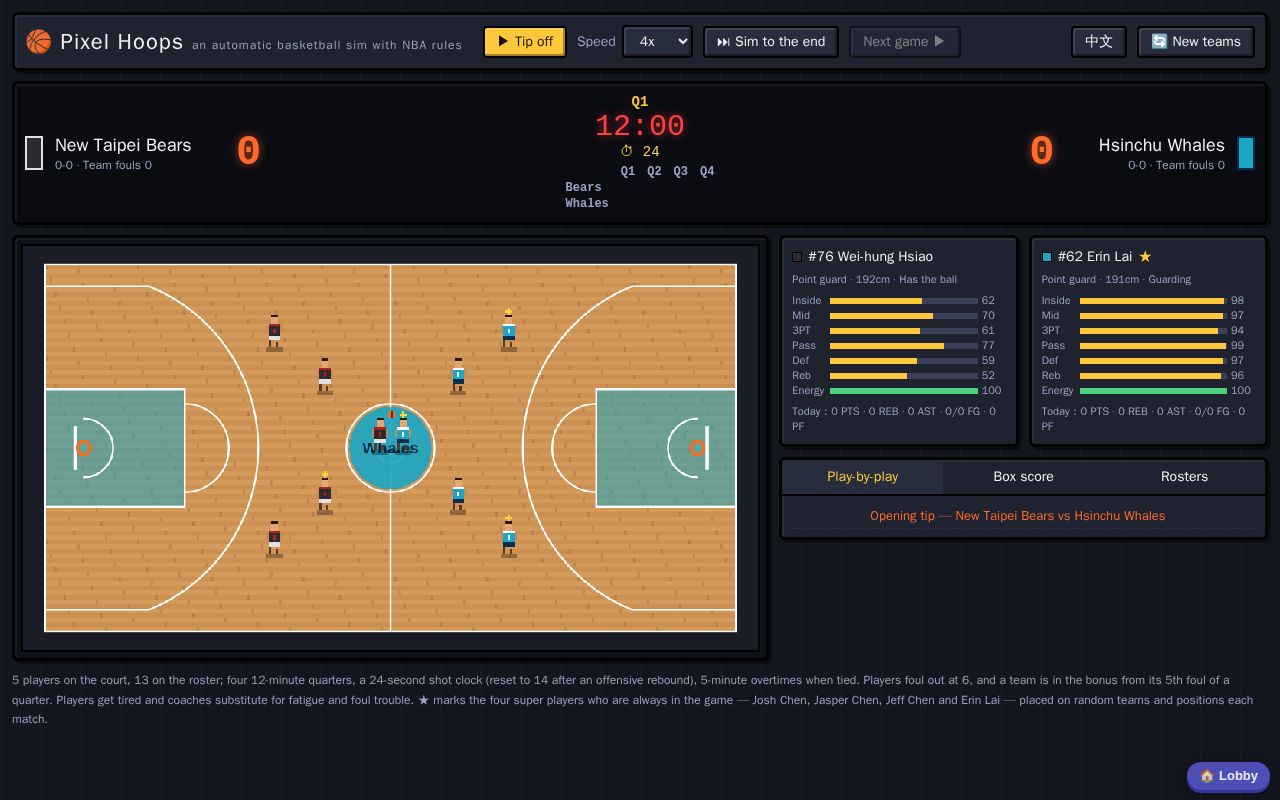Click Erin Lai's Energy bar

(x=1153, y=391)
